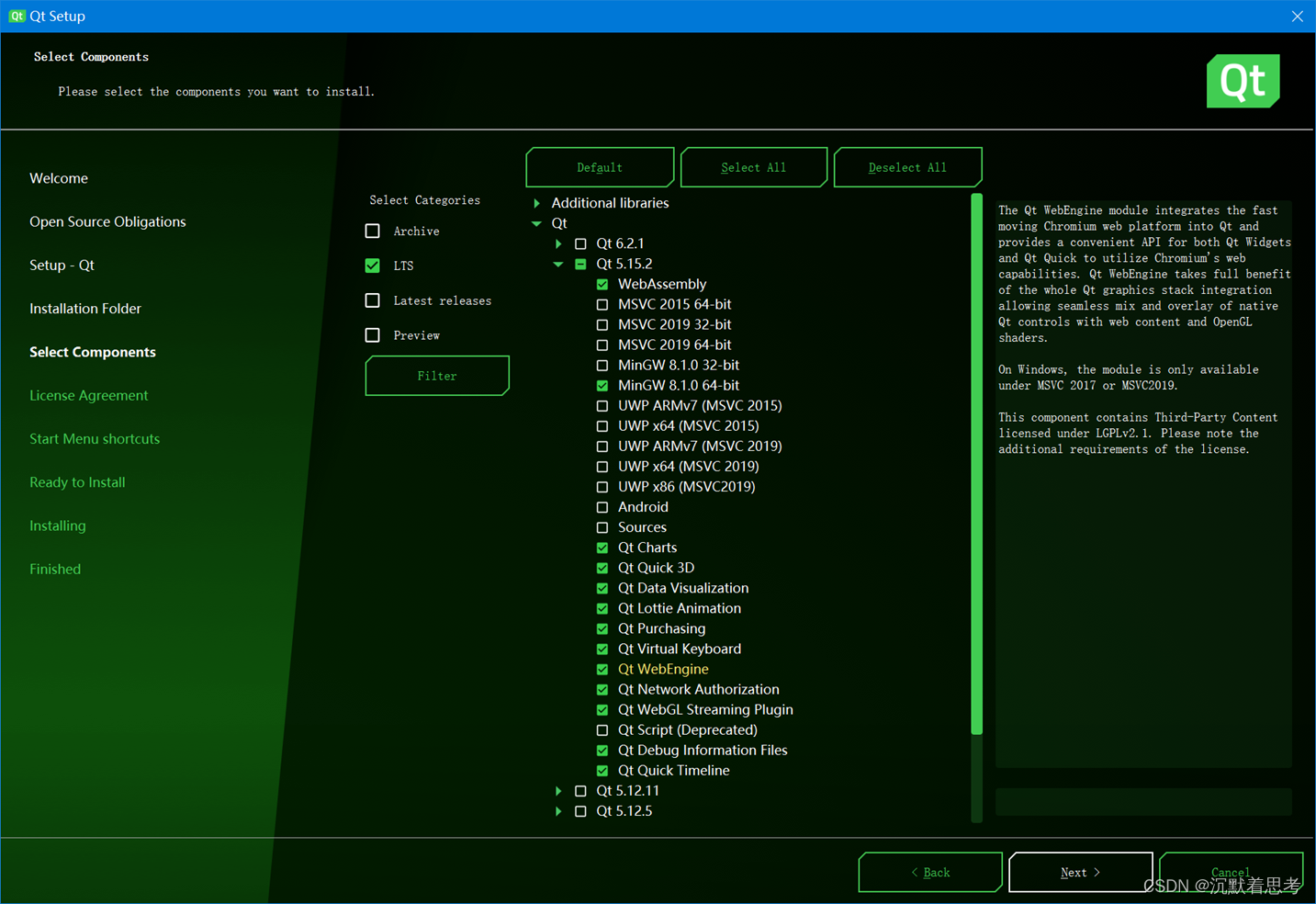Click the Deselect All button
This screenshot has height=904, width=1316.
click(907, 167)
